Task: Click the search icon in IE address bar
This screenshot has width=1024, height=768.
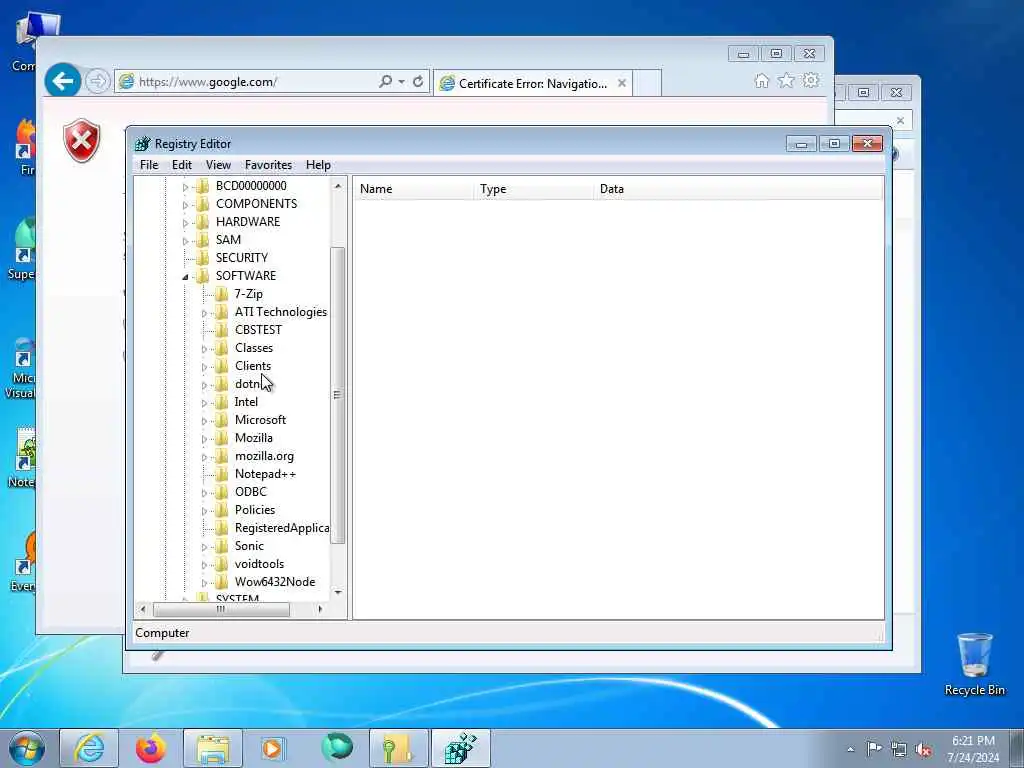Action: (x=385, y=82)
